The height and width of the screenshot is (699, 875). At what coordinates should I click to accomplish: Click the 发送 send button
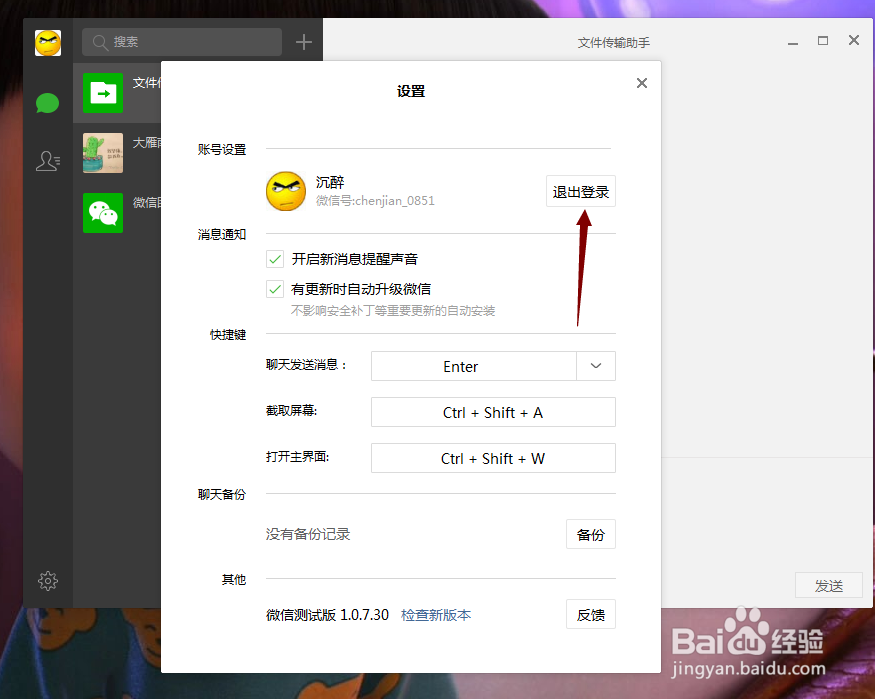click(x=829, y=585)
